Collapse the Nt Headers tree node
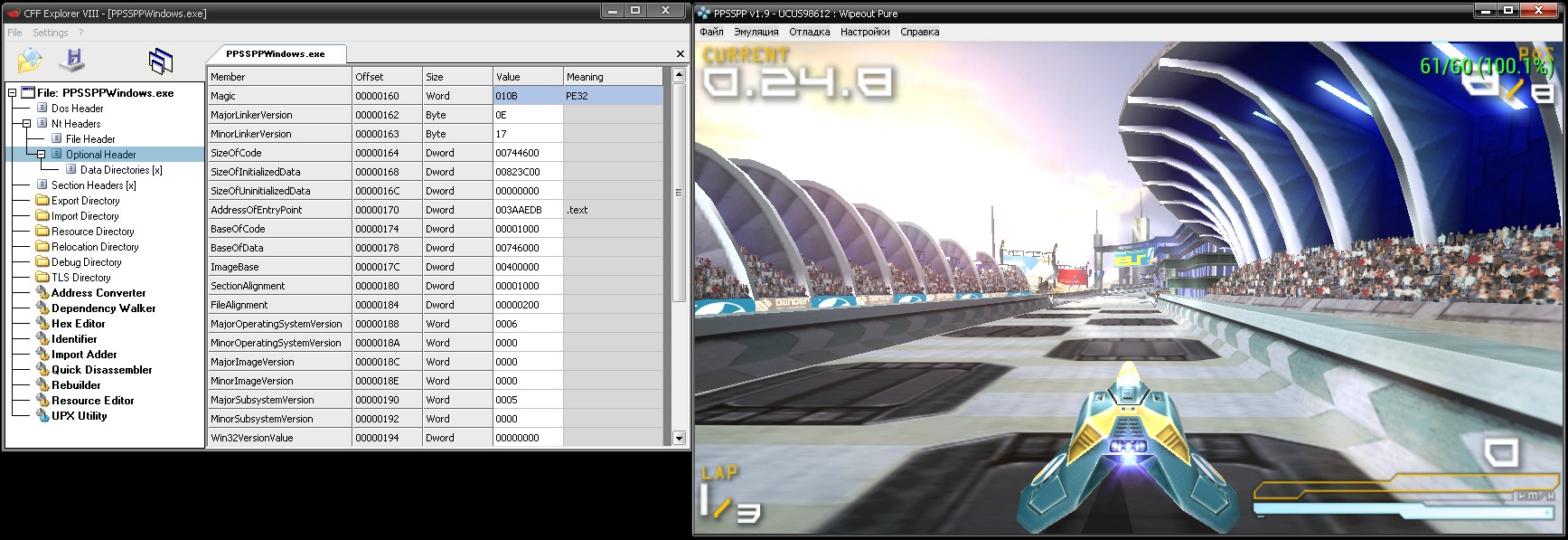This screenshot has width=1568, height=540. coord(26,123)
